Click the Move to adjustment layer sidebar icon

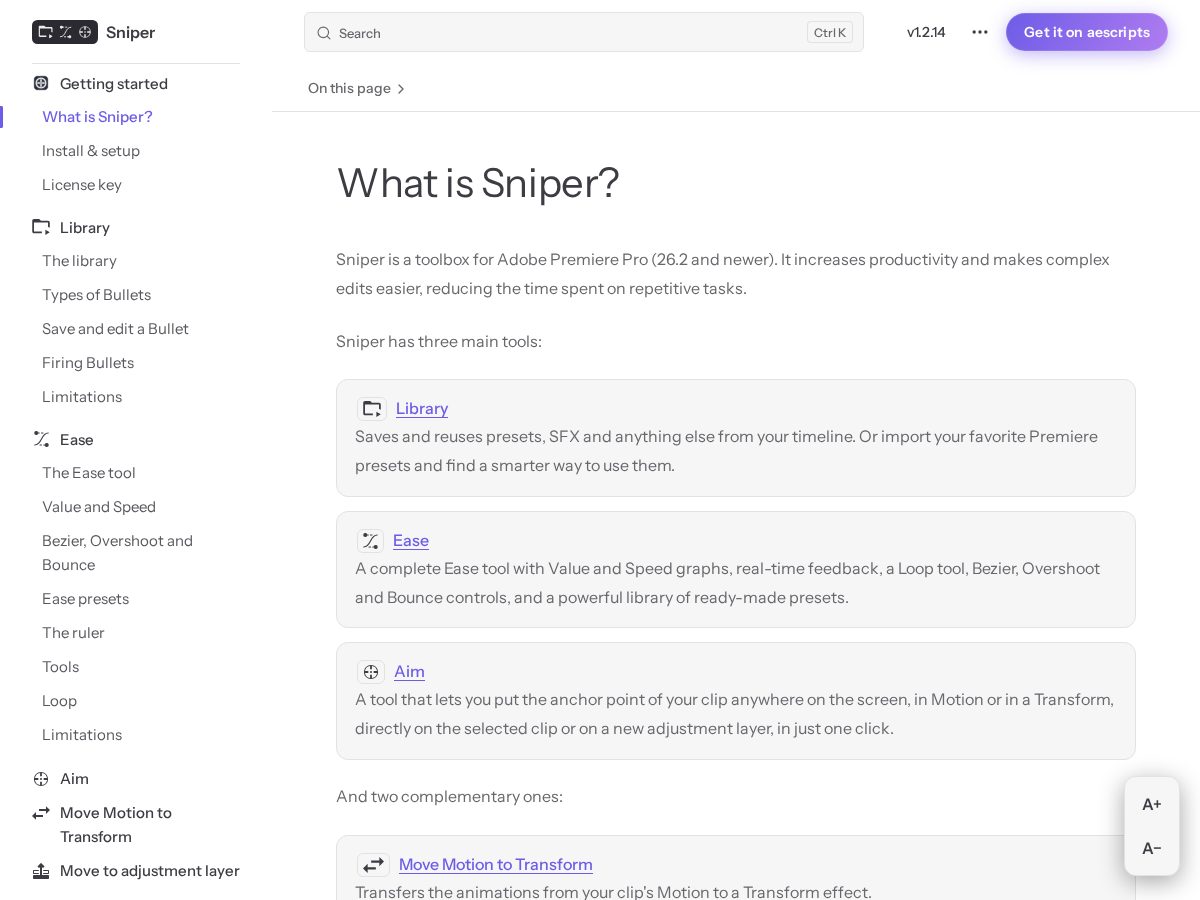[x=41, y=870]
